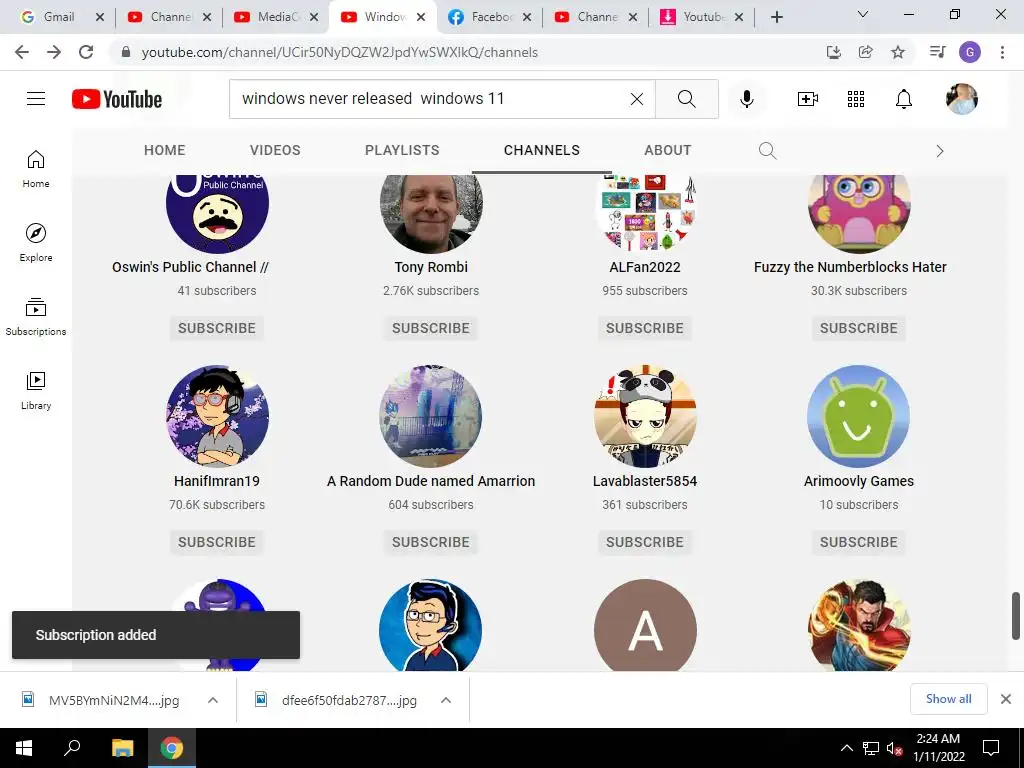Expand options for the dfee6f50fdab2787 jpg download
1024x768 pixels.
coord(446,700)
